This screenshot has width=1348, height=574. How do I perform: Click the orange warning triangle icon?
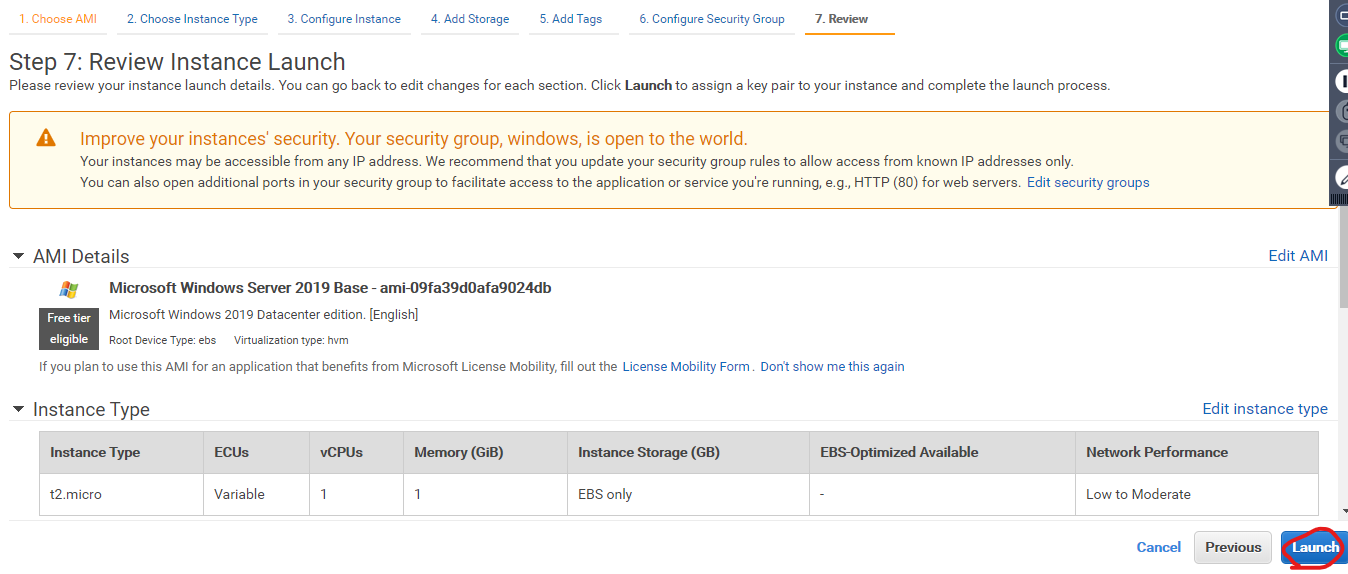click(x=46, y=139)
